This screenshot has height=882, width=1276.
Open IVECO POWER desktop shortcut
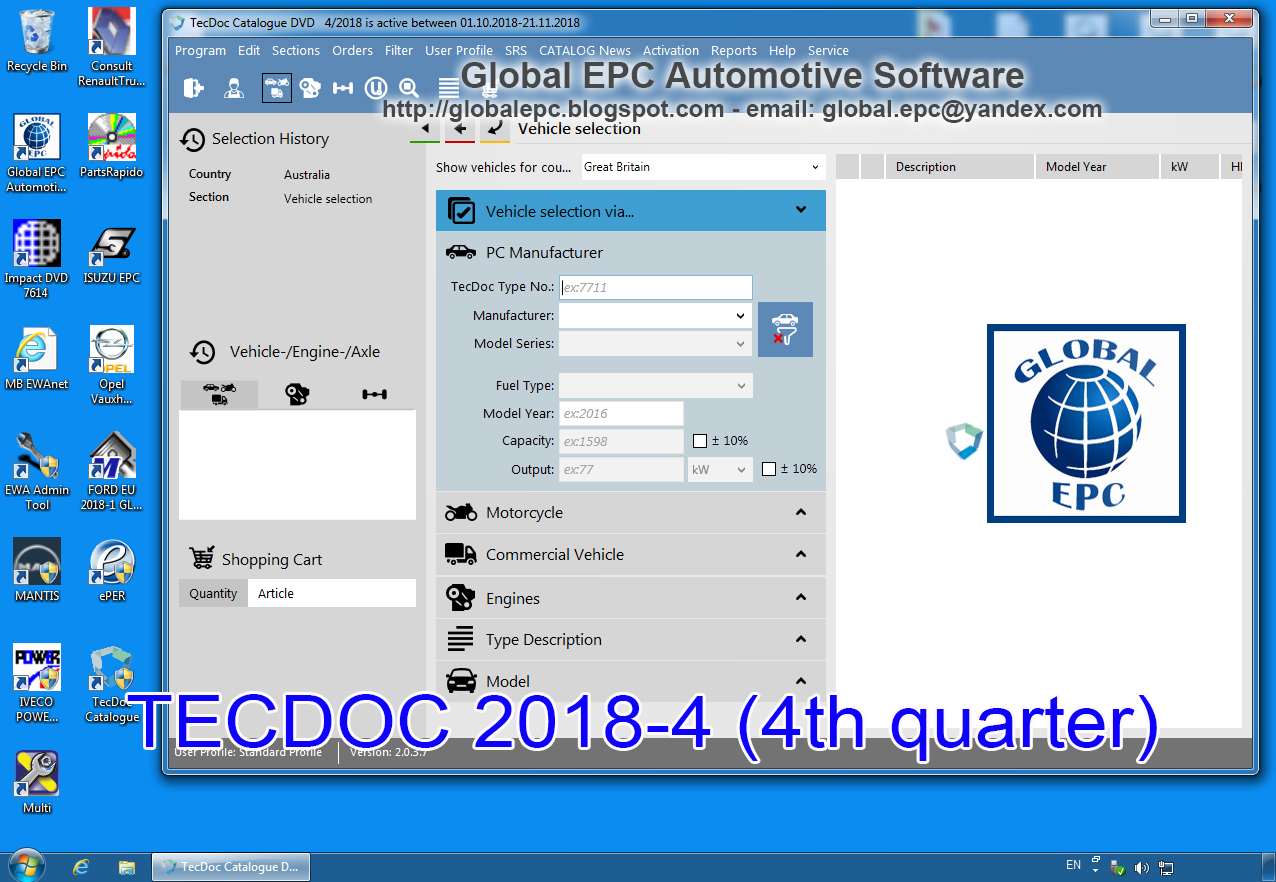click(x=36, y=683)
